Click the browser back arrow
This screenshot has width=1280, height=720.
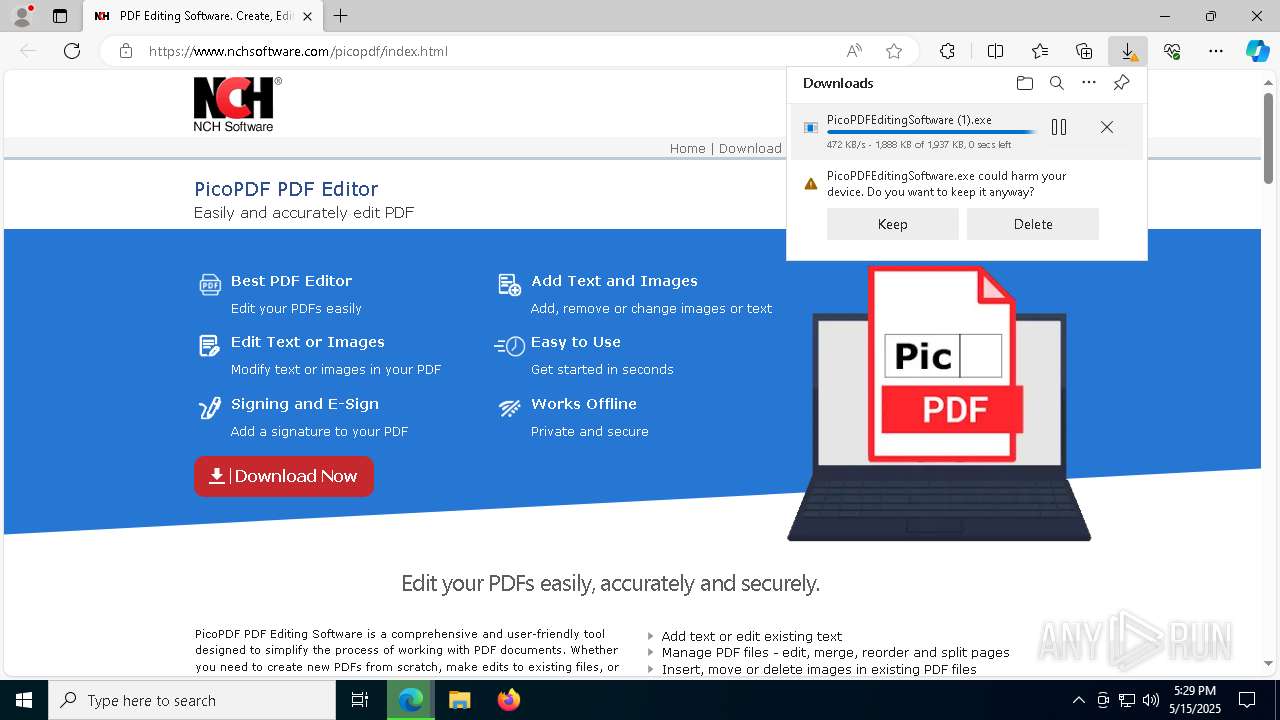coord(28,51)
